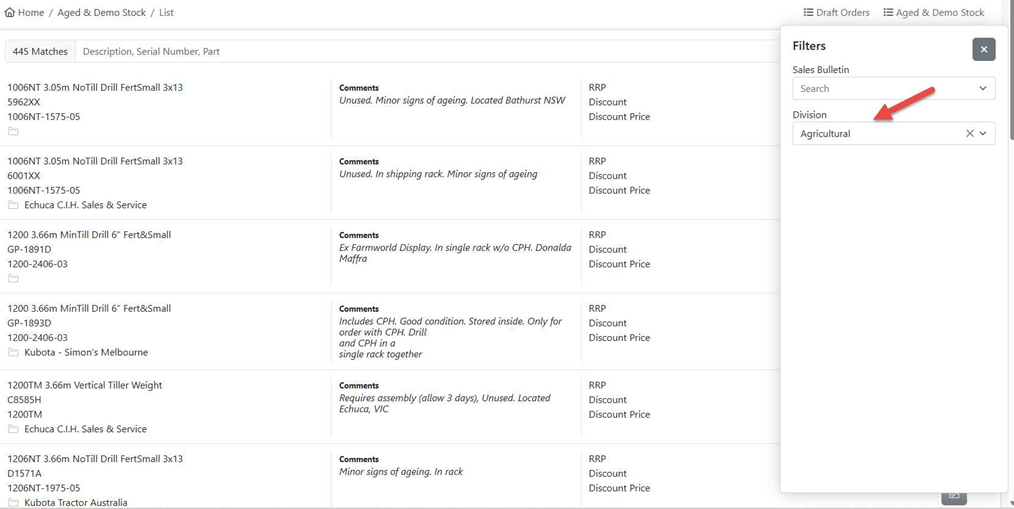Screen dimensions: 1014x509
Task: Click the Home breadcrumb link
Action: coord(31,13)
